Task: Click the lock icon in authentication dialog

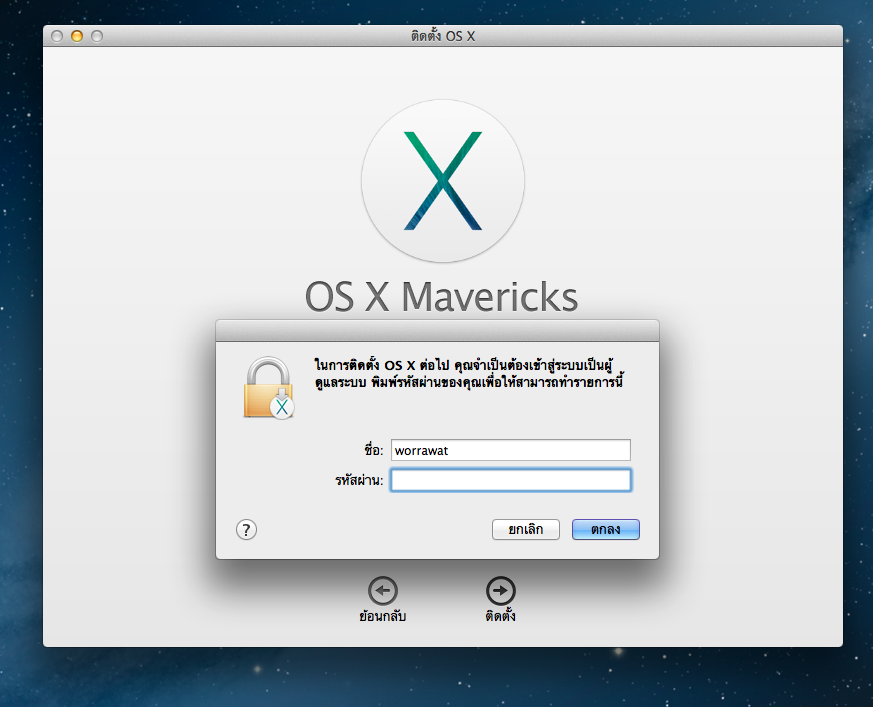Action: [x=268, y=388]
